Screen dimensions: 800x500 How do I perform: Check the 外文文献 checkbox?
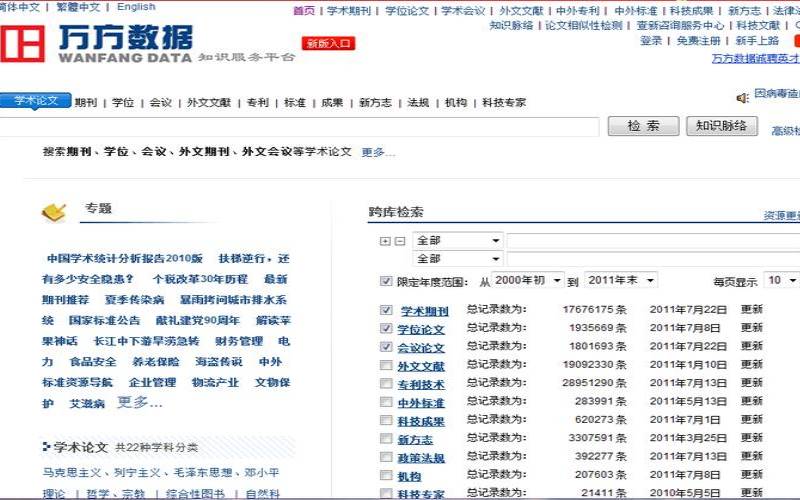coord(386,365)
